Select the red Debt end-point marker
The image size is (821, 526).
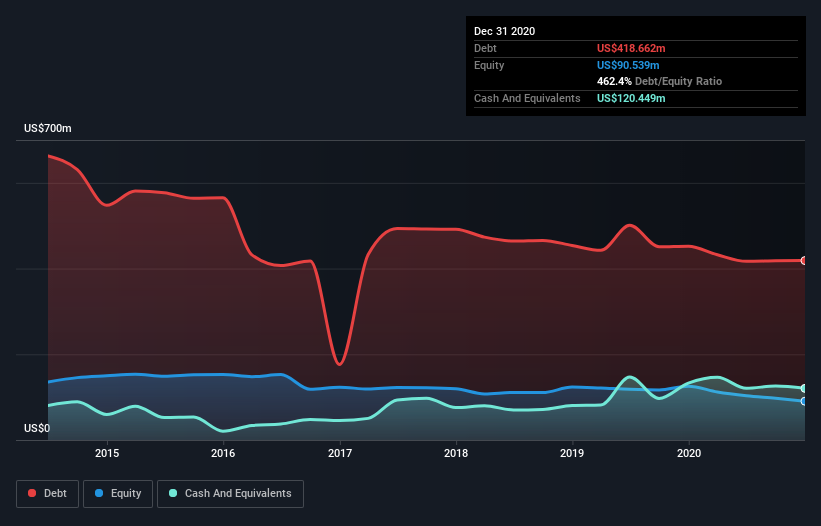coord(804,260)
